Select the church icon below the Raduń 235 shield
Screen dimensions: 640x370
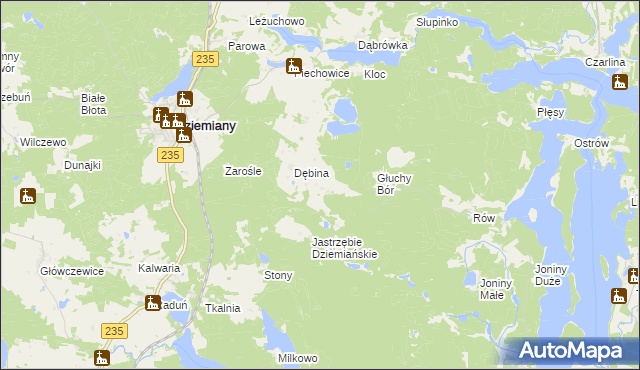pos(102,358)
